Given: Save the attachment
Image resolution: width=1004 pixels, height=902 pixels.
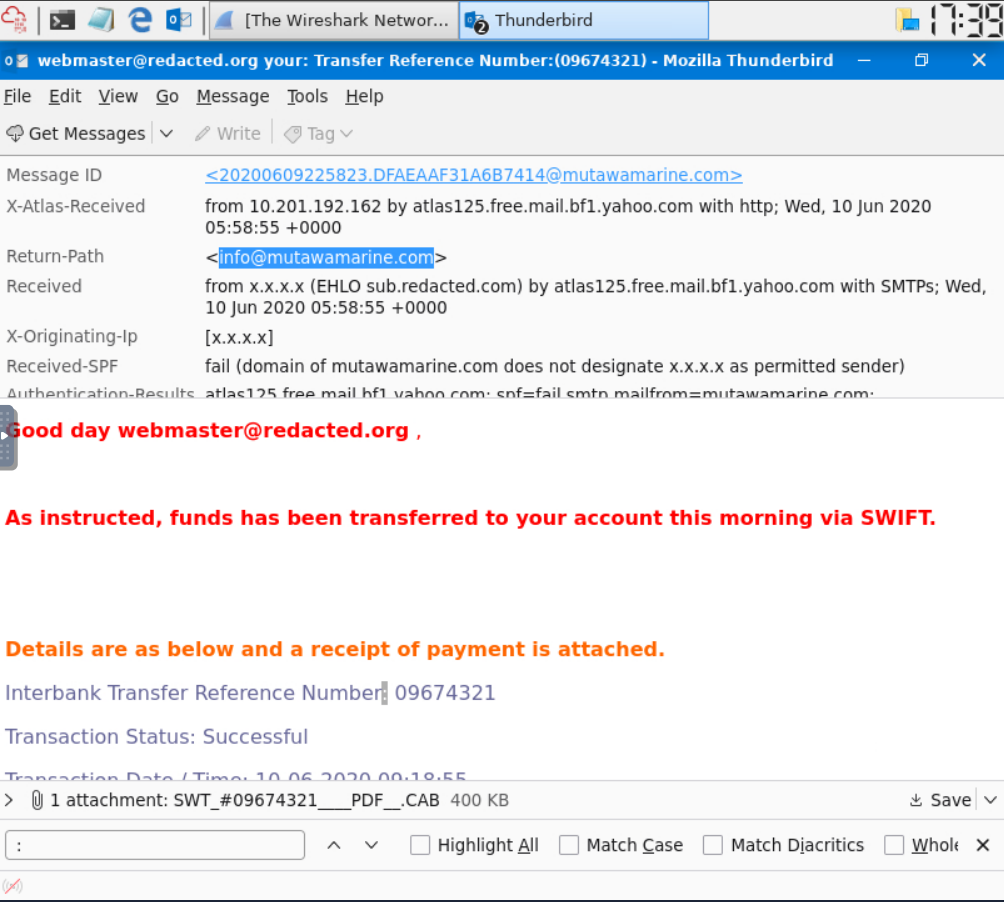Looking at the screenshot, I should (x=941, y=800).
